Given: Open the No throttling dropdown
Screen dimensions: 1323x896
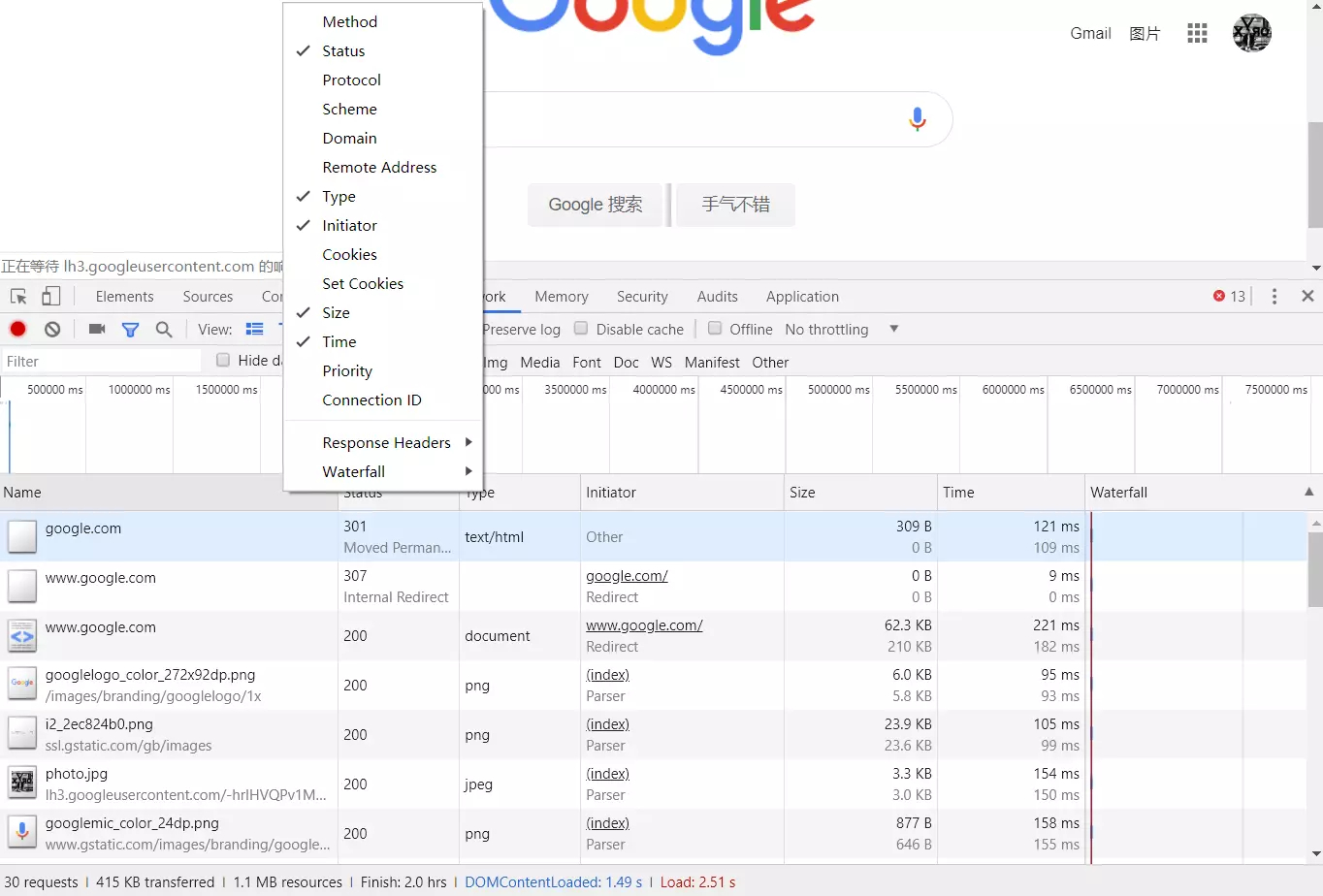Looking at the screenshot, I should pyautogui.click(x=842, y=329).
